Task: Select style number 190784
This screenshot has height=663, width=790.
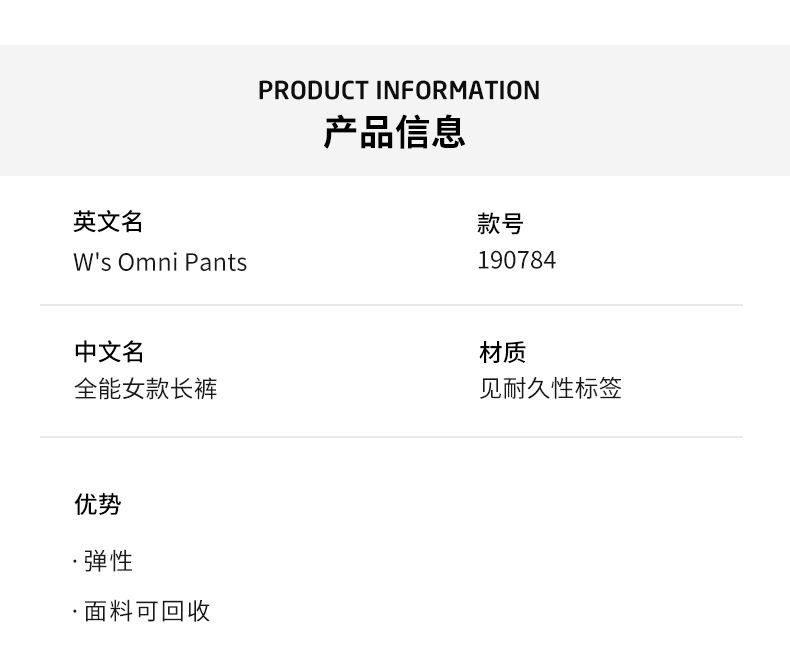Action: (516, 261)
